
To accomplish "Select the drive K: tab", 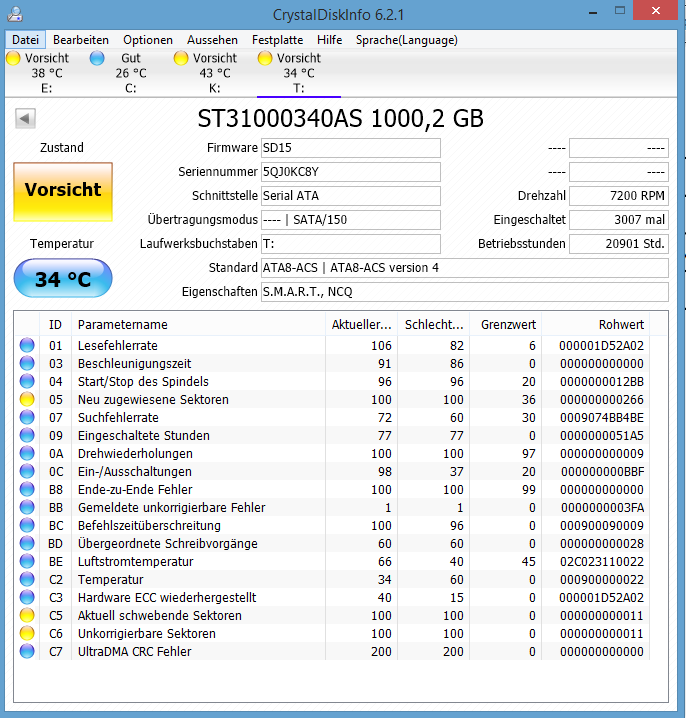I will 215,73.
